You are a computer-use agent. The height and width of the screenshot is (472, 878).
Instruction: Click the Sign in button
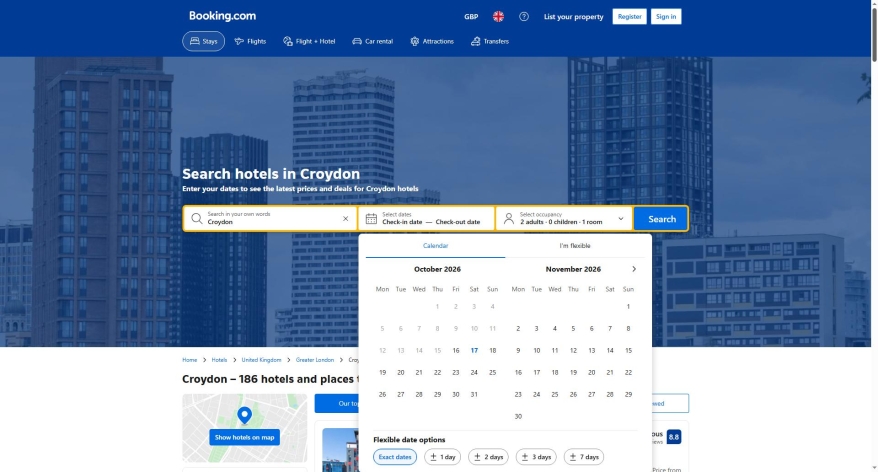pyautogui.click(x=666, y=17)
